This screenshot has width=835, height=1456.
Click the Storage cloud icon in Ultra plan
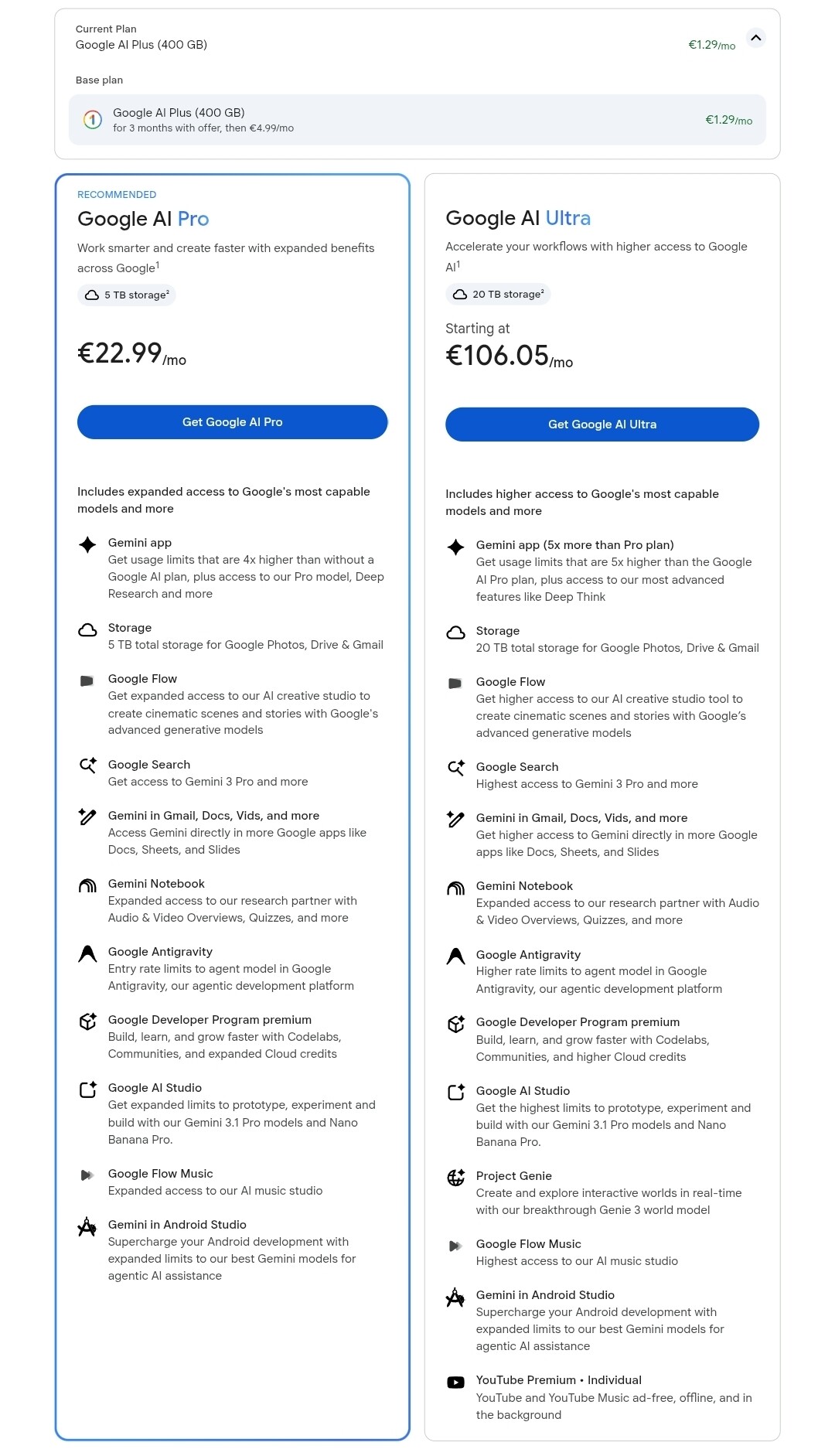456,633
